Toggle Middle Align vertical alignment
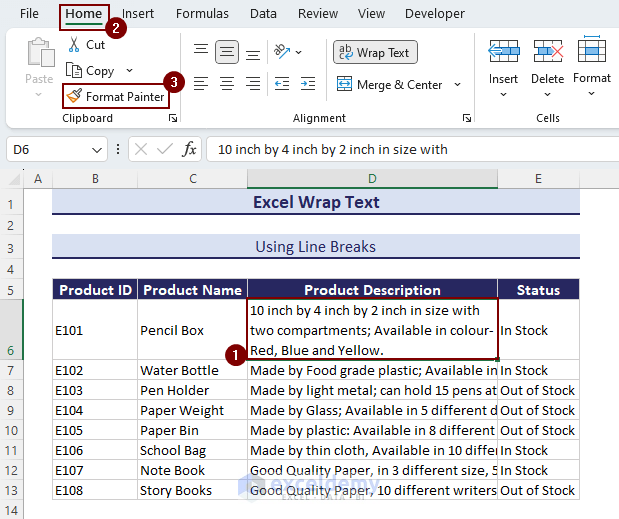Screen dimensions: 619x519 [227, 51]
